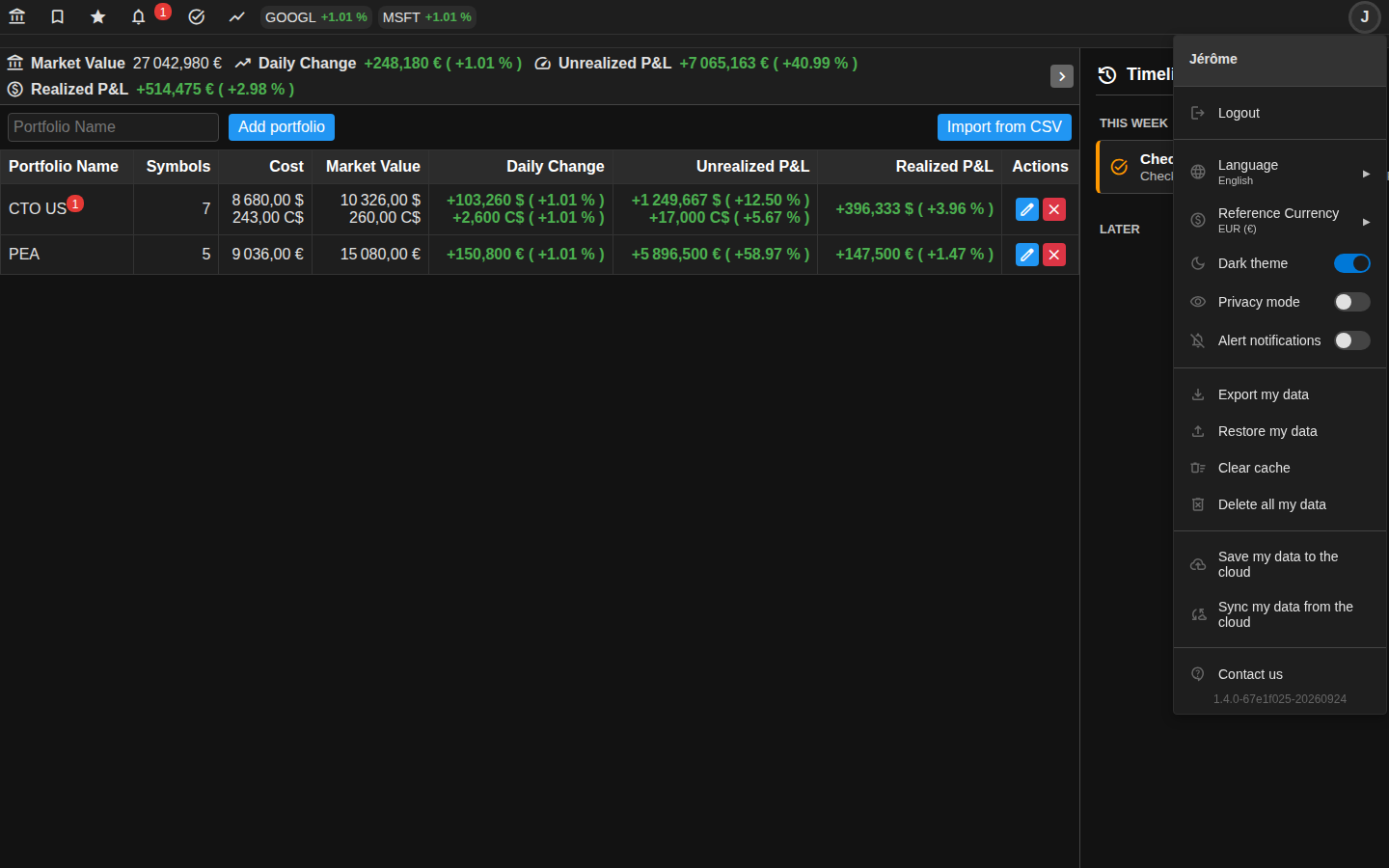This screenshot has height=868, width=1389.
Task: Open the bookmark icon in top bar
Action: pyautogui.click(x=57, y=16)
